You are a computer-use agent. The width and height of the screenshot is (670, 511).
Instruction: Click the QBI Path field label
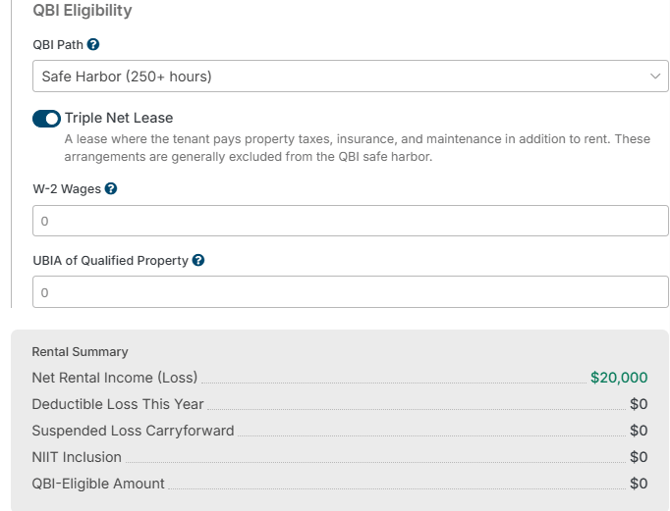(x=58, y=44)
